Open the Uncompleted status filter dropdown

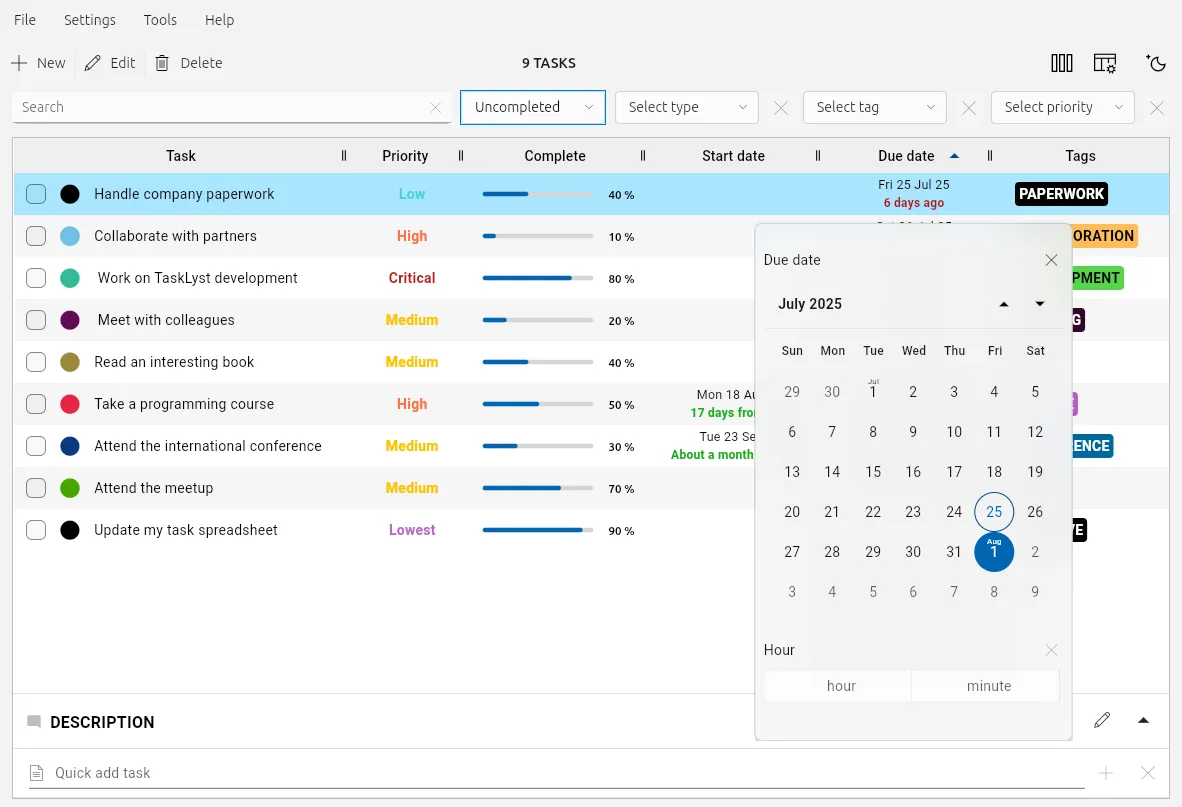click(x=532, y=107)
